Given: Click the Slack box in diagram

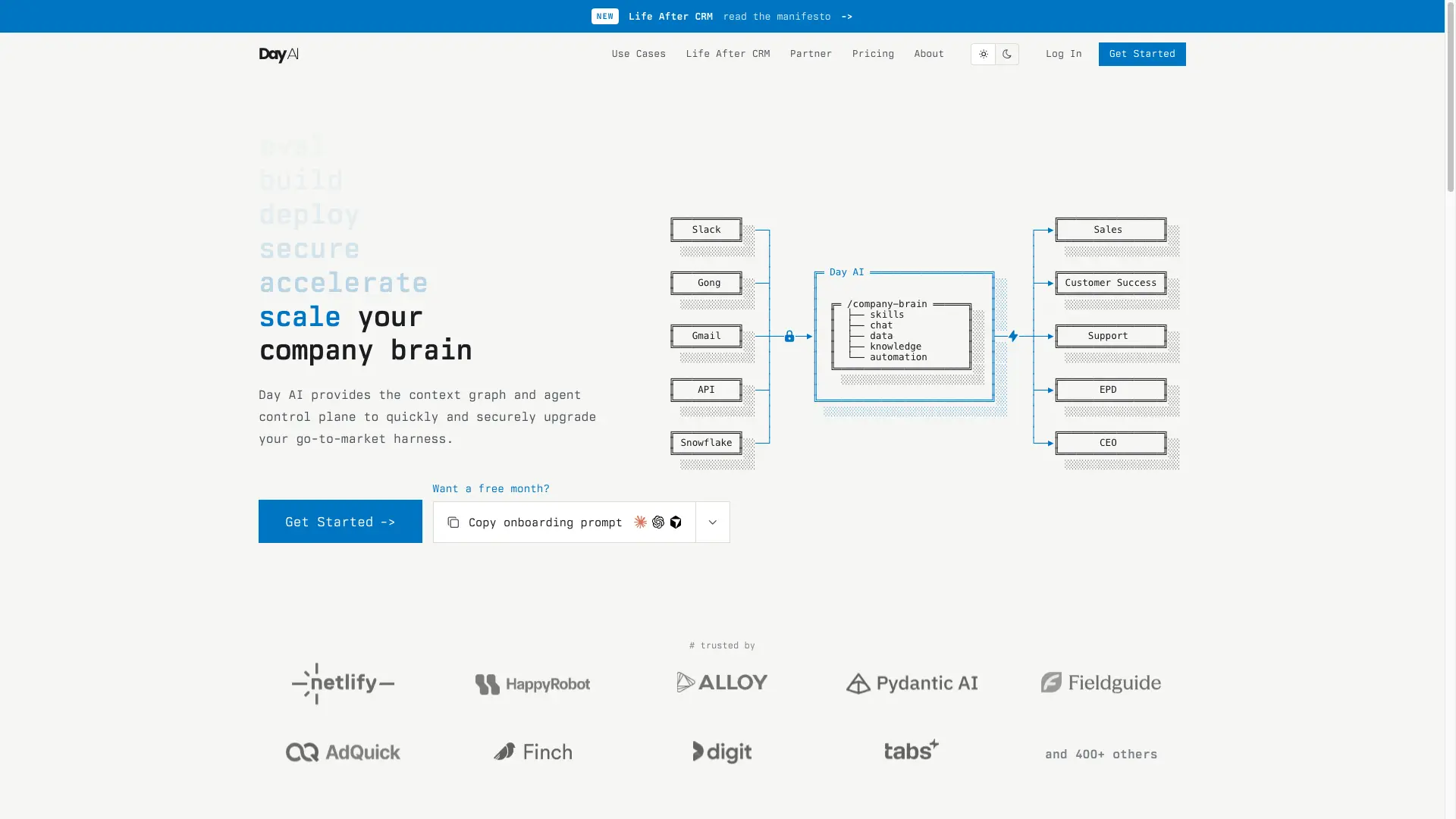Looking at the screenshot, I should [706, 230].
